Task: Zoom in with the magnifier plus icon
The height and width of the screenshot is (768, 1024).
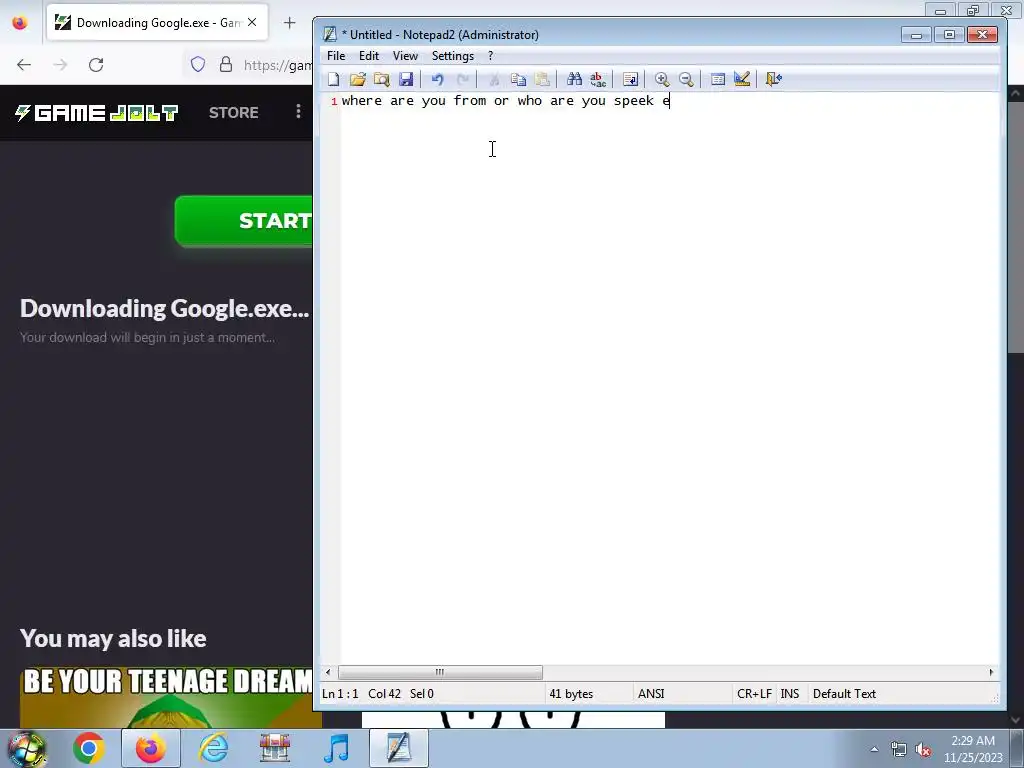Action: click(662, 79)
